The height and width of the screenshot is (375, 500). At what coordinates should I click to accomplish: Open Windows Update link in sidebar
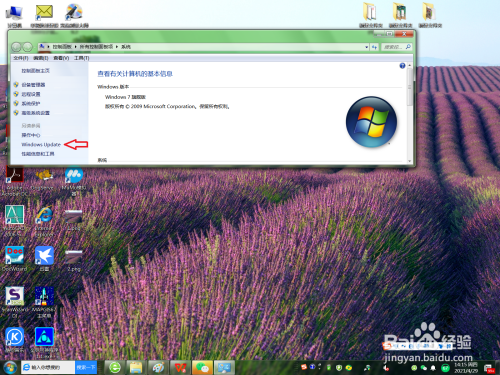(x=41, y=144)
